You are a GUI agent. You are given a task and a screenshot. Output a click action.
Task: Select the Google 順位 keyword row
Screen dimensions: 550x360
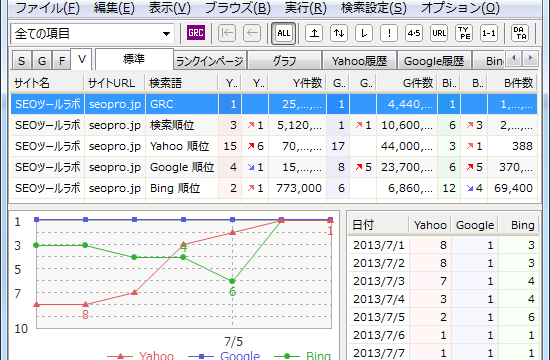tap(274, 167)
